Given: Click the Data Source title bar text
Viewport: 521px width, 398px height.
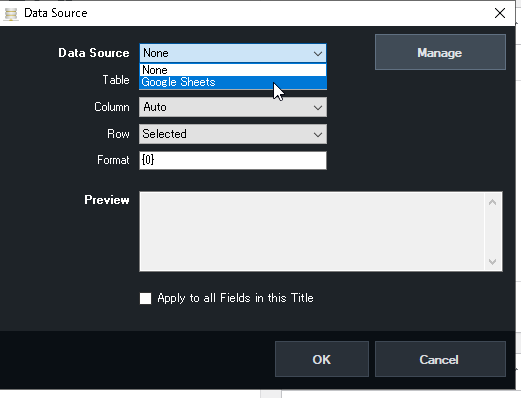Looking at the screenshot, I should pyautogui.click(x=56, y=13).
